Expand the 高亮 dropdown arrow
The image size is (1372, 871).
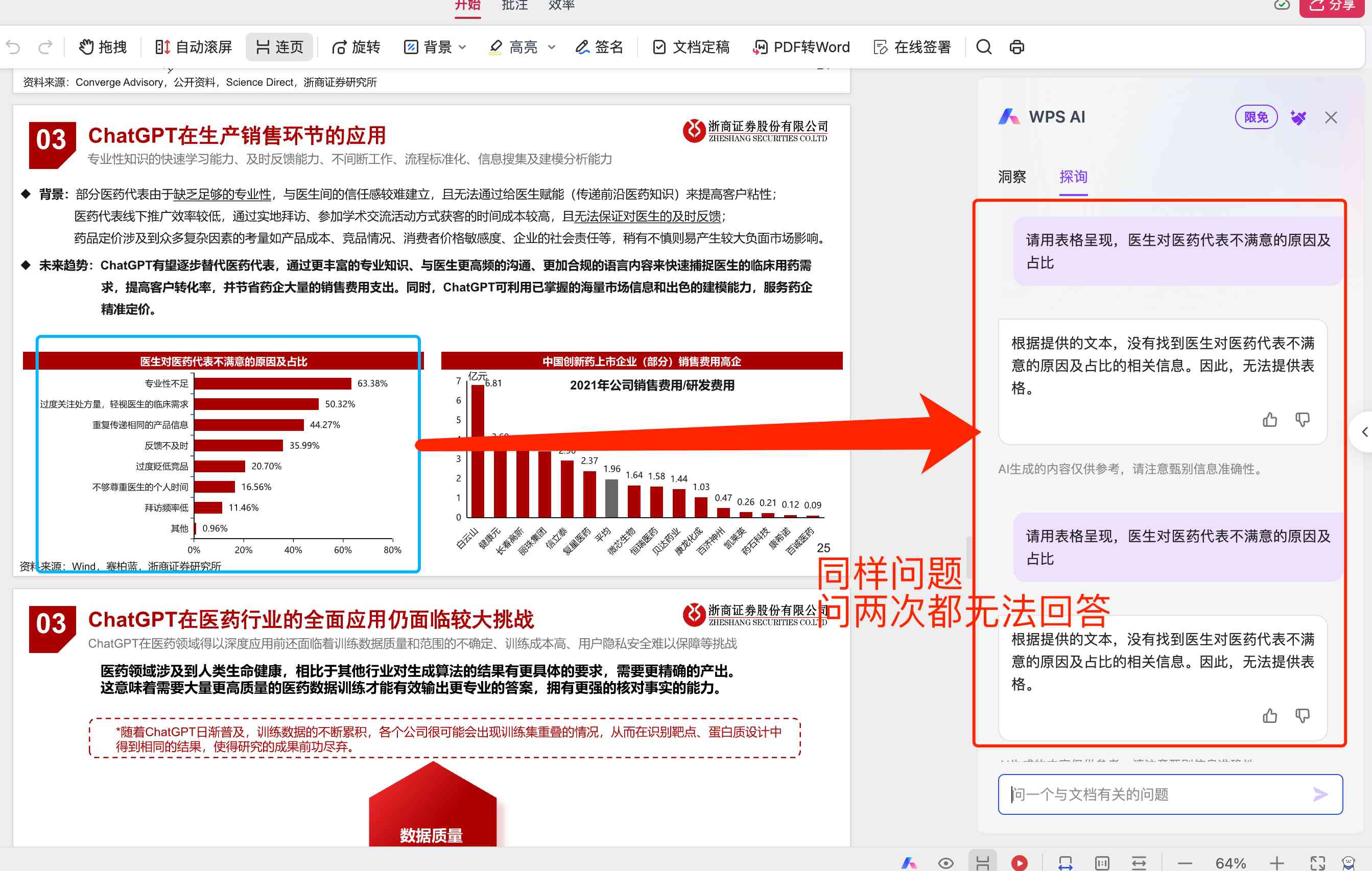[552, 47]
